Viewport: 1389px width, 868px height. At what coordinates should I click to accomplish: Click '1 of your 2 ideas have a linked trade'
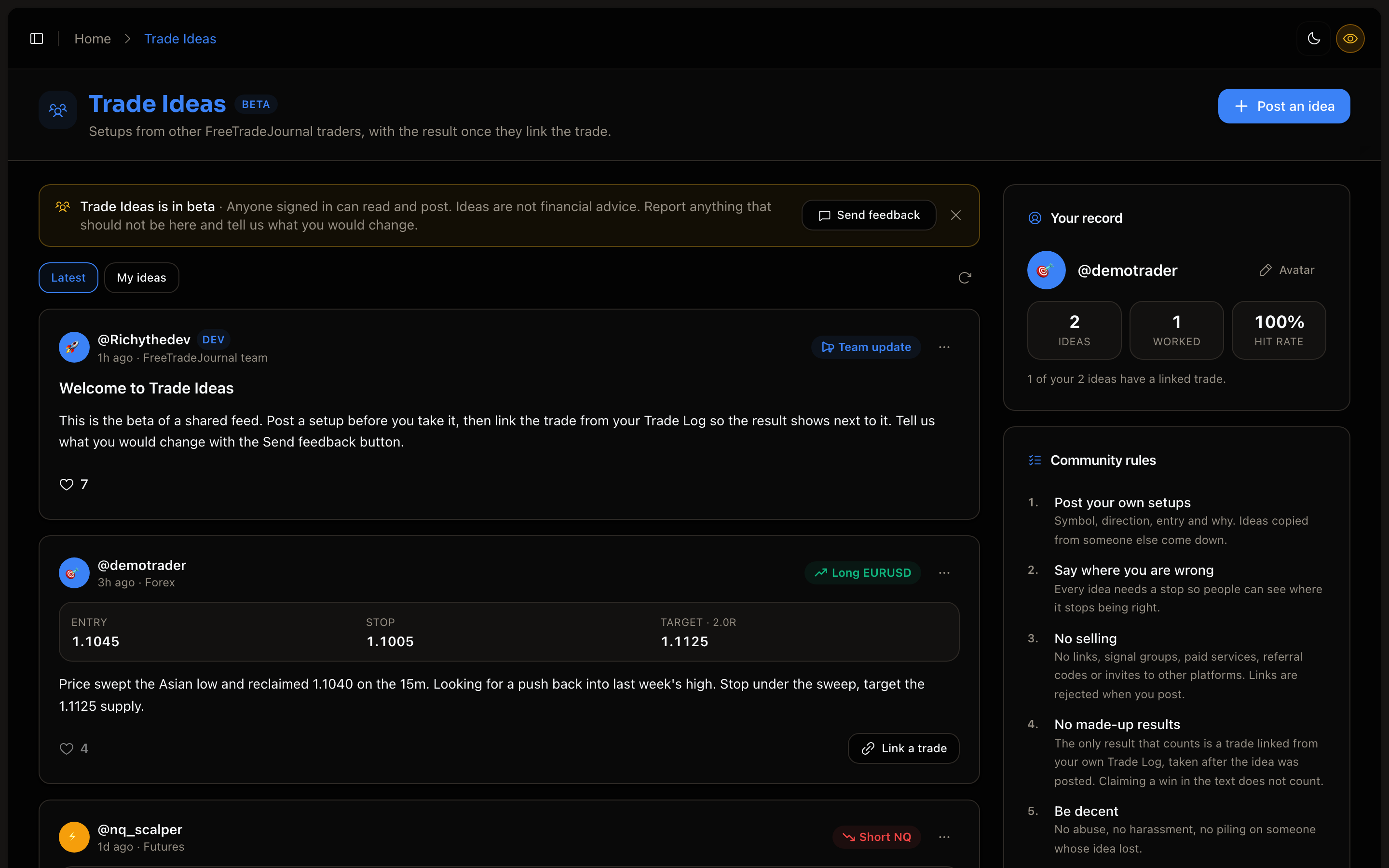point(1126,379)
